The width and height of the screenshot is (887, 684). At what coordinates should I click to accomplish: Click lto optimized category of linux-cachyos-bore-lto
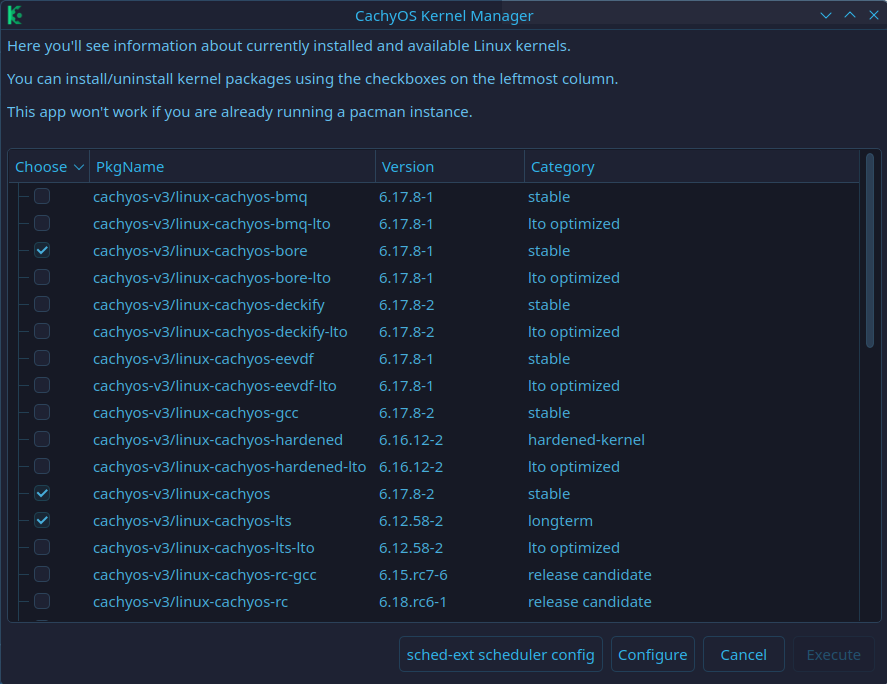coord(574,278)
